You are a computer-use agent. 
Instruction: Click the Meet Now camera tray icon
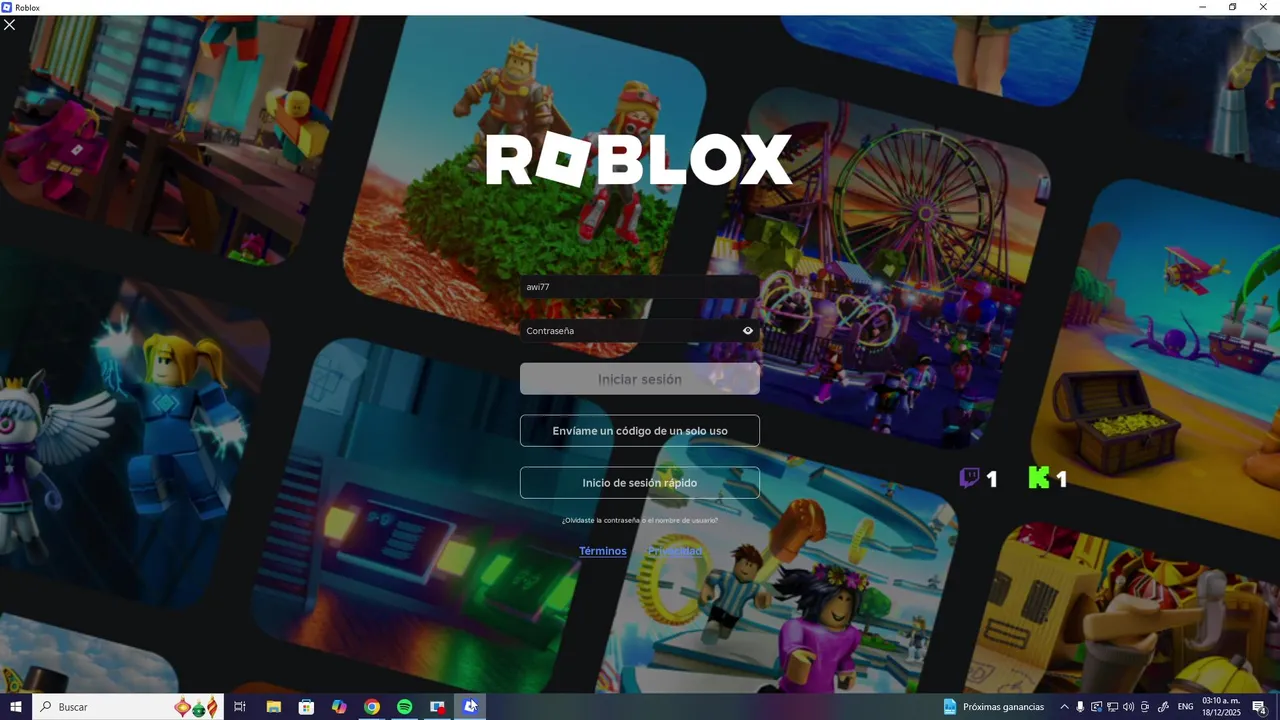click(1145, 707)
